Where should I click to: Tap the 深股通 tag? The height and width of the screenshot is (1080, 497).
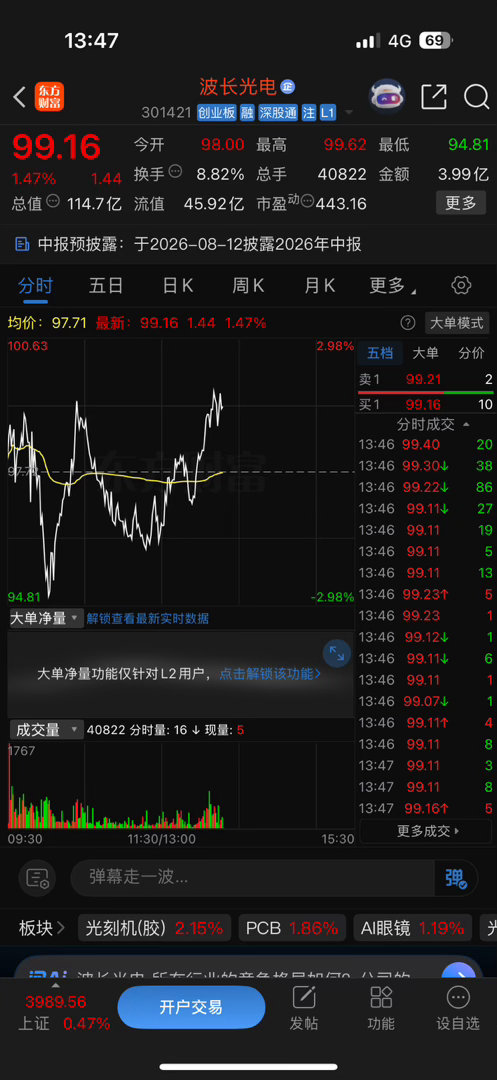point(278,112)
